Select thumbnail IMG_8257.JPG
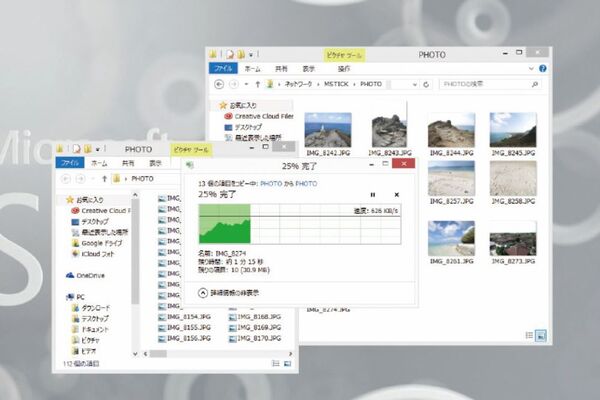Screen dimensions: 600x400 452,183
